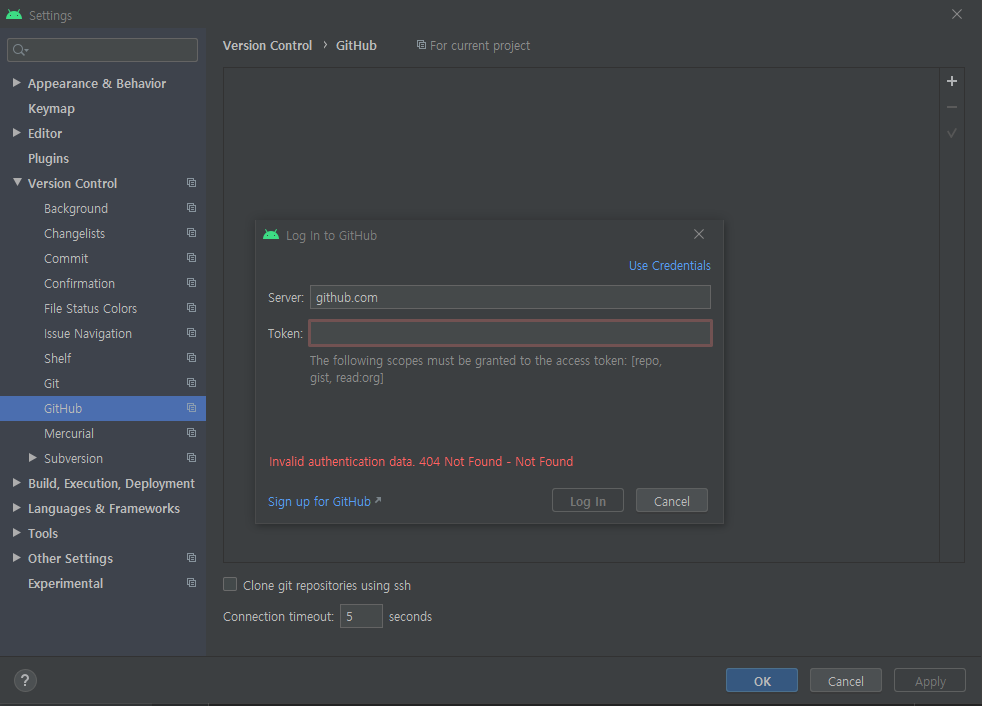Click the project-level icon next to File Status Colors

(x=191, y=307)
